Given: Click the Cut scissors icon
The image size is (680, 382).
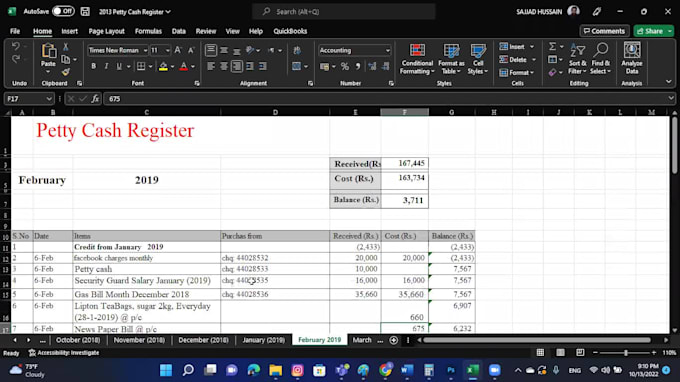Looking at the screenshot, I should [x=65, y=46].
